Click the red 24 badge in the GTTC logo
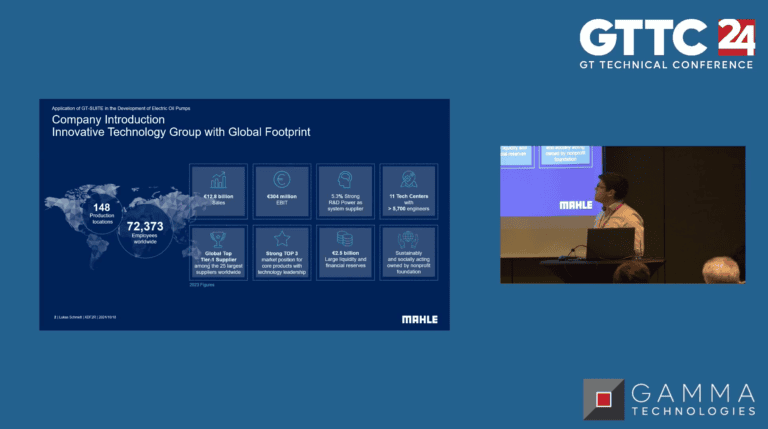This screenshot has width=768, height=429. (x=736, y=37)
